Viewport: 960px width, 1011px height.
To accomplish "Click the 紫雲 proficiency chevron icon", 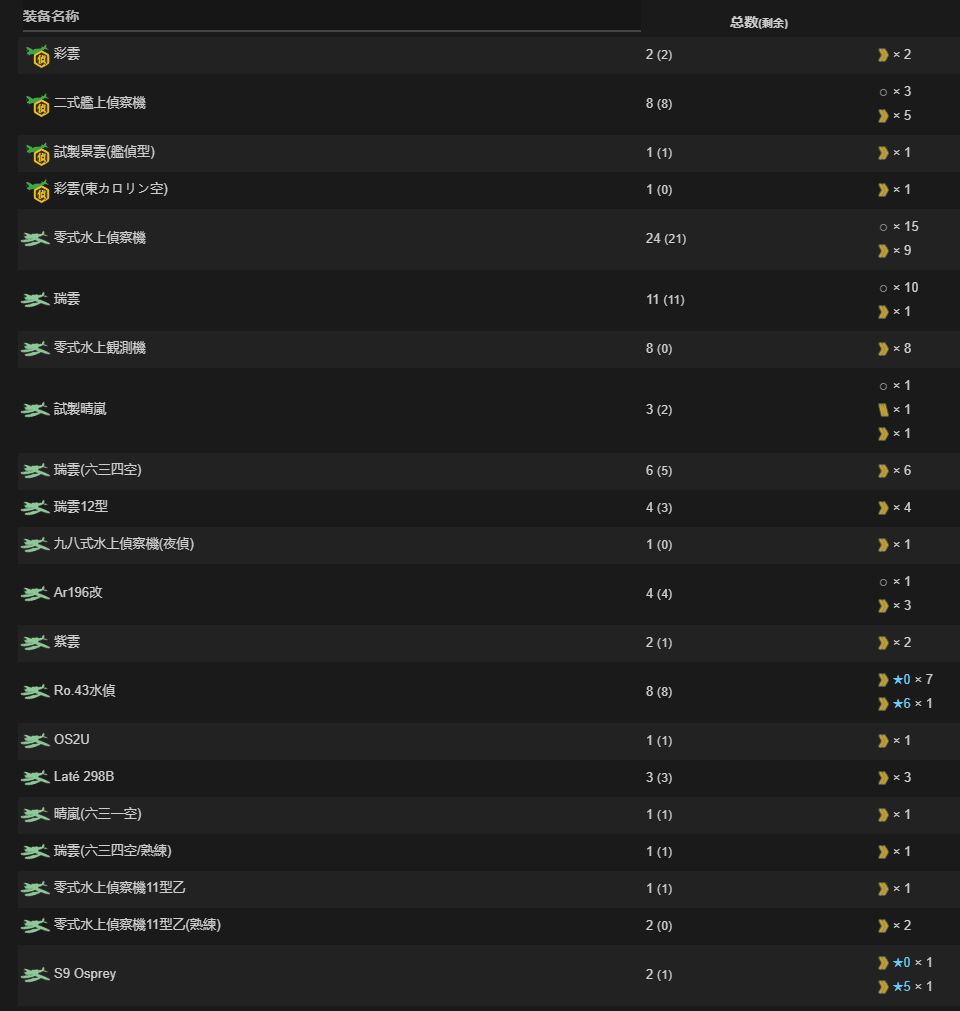I will [x=883, y=643].
